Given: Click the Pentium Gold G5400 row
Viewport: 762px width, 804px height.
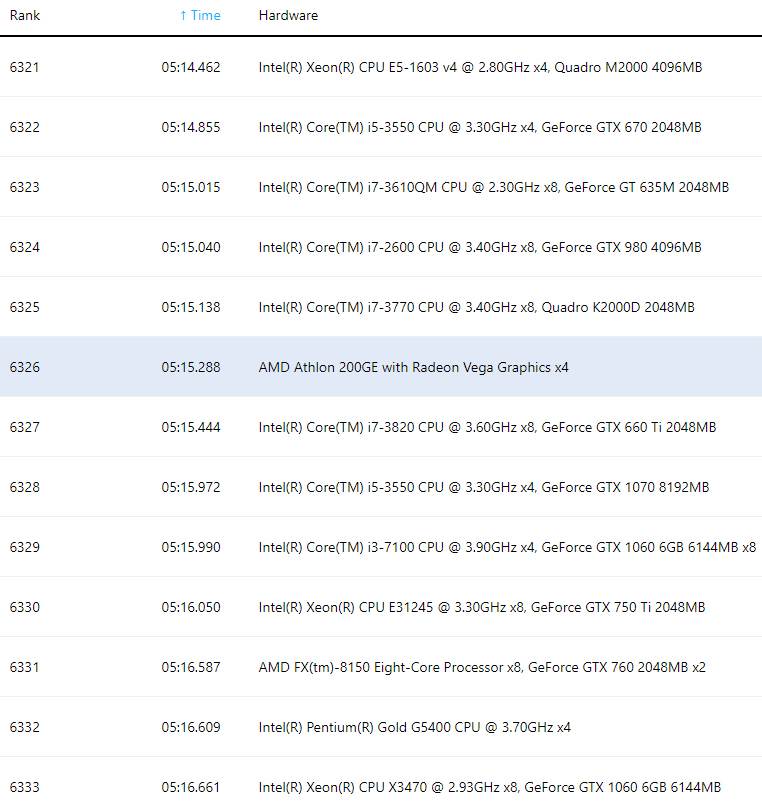Looking at the screenshot, I should pyautogui.click(x=414, y=727).
